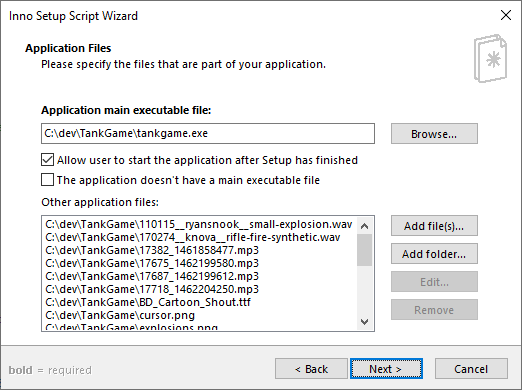This screenshot has height=390, width=522.
Task: Uncheck Allow user to start application after Setup
Action: (47, 160)
